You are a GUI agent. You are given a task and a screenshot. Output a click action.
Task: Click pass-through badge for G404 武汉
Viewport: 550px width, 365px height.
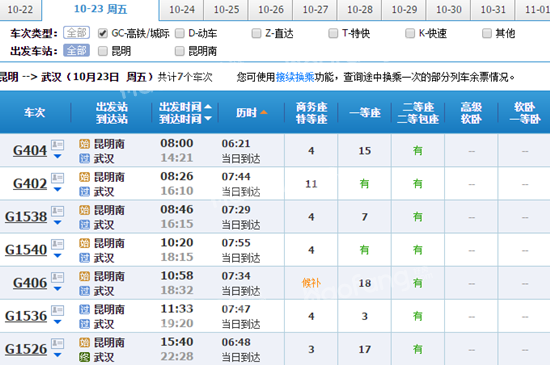(85, 159)
